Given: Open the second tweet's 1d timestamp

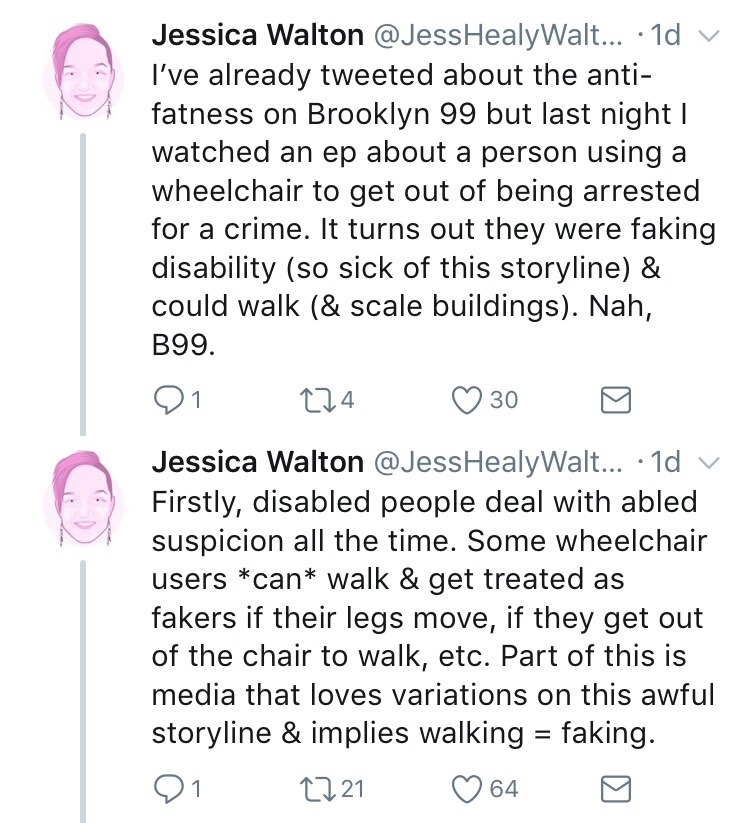Looking at the screenshot, I should [x=664, y=461].
